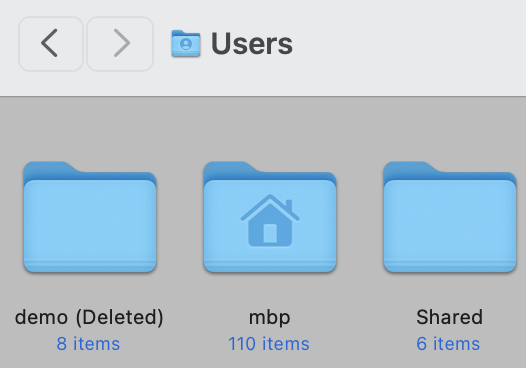Click the "mbp" folder name label

(x=269, y=318)
